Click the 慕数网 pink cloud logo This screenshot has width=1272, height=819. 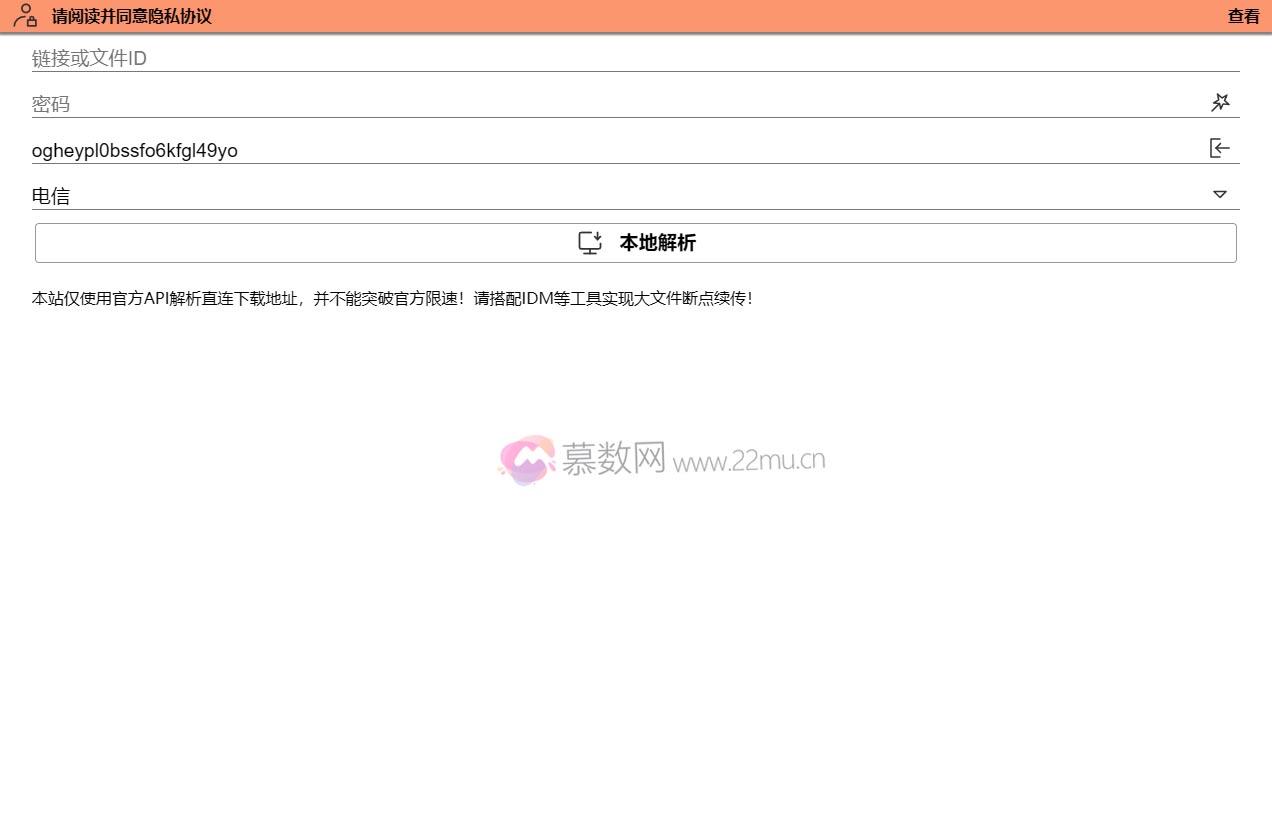coord(527,460)
